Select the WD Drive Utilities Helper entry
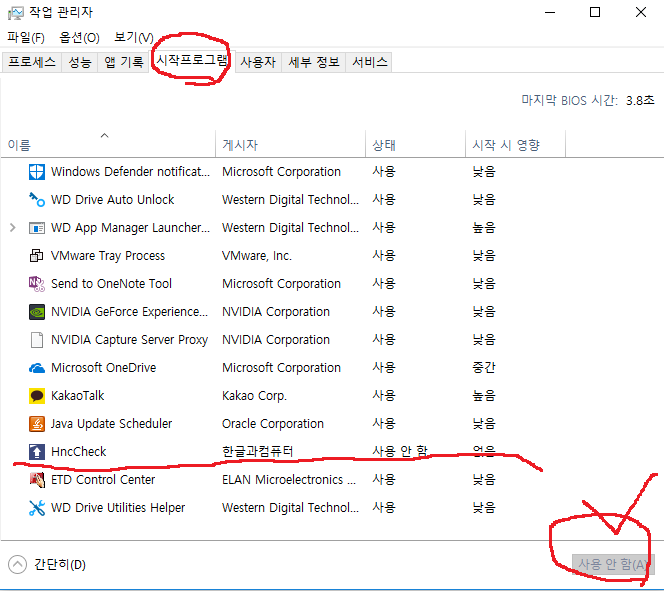The image size is (664, 591). [118, 508]
